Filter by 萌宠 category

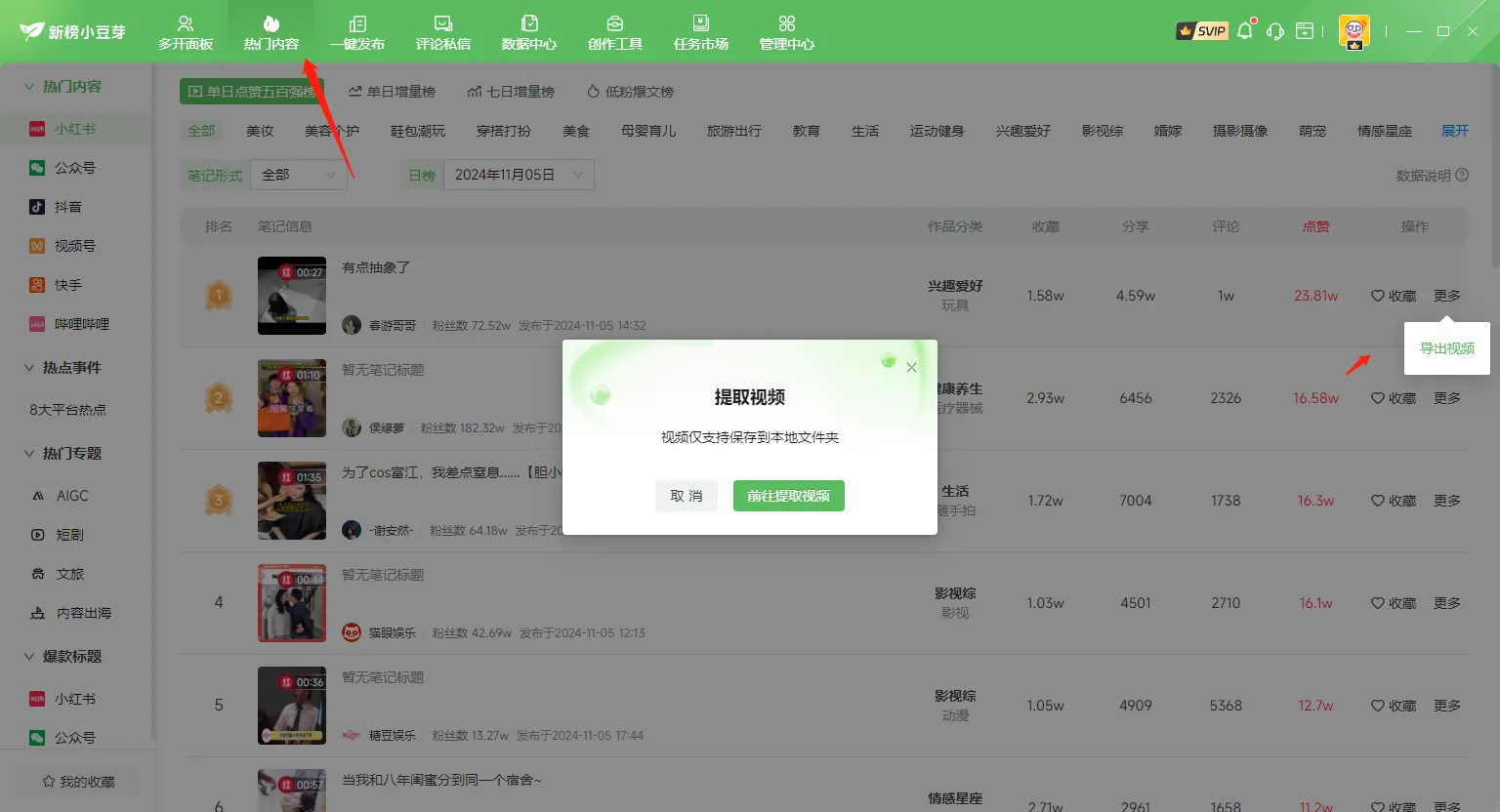(x=1312, y=131)
